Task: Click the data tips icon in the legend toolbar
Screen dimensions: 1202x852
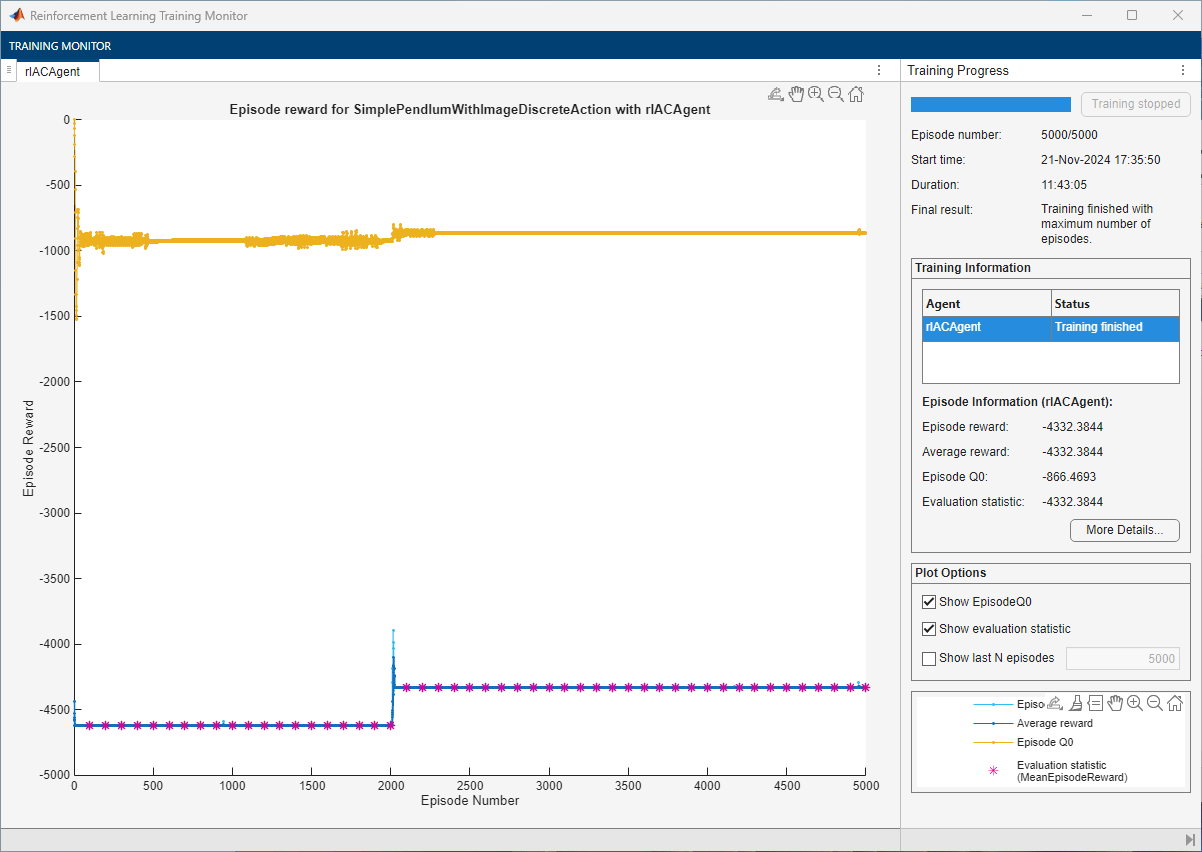Action: (x=1095, y=703)
